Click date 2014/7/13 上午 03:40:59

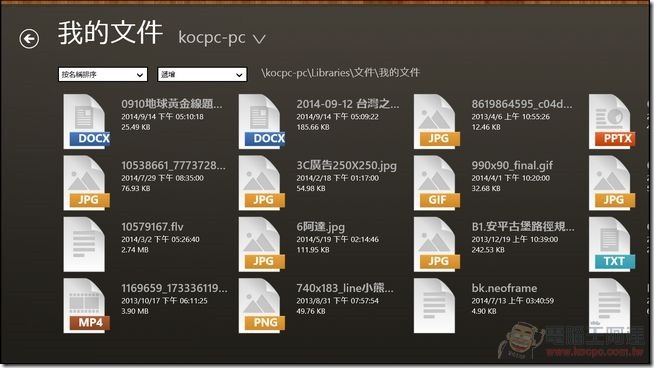pyautogui.click(x=513, y=300)
